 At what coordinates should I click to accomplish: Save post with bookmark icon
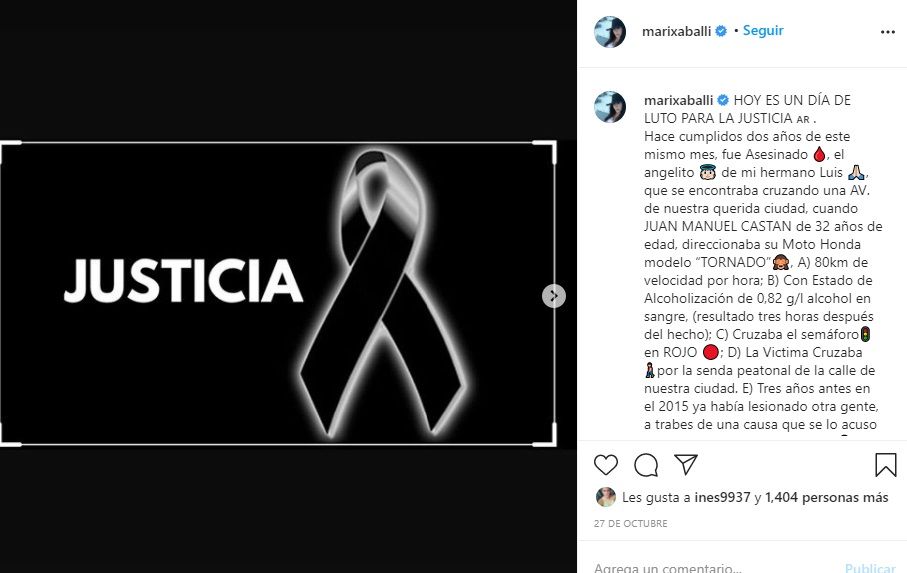coord(886,465)
